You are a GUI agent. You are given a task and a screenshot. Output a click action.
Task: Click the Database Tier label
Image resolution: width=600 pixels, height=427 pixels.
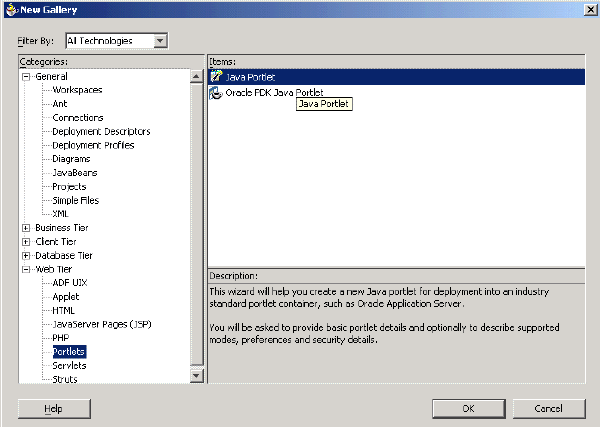[64, 255]
